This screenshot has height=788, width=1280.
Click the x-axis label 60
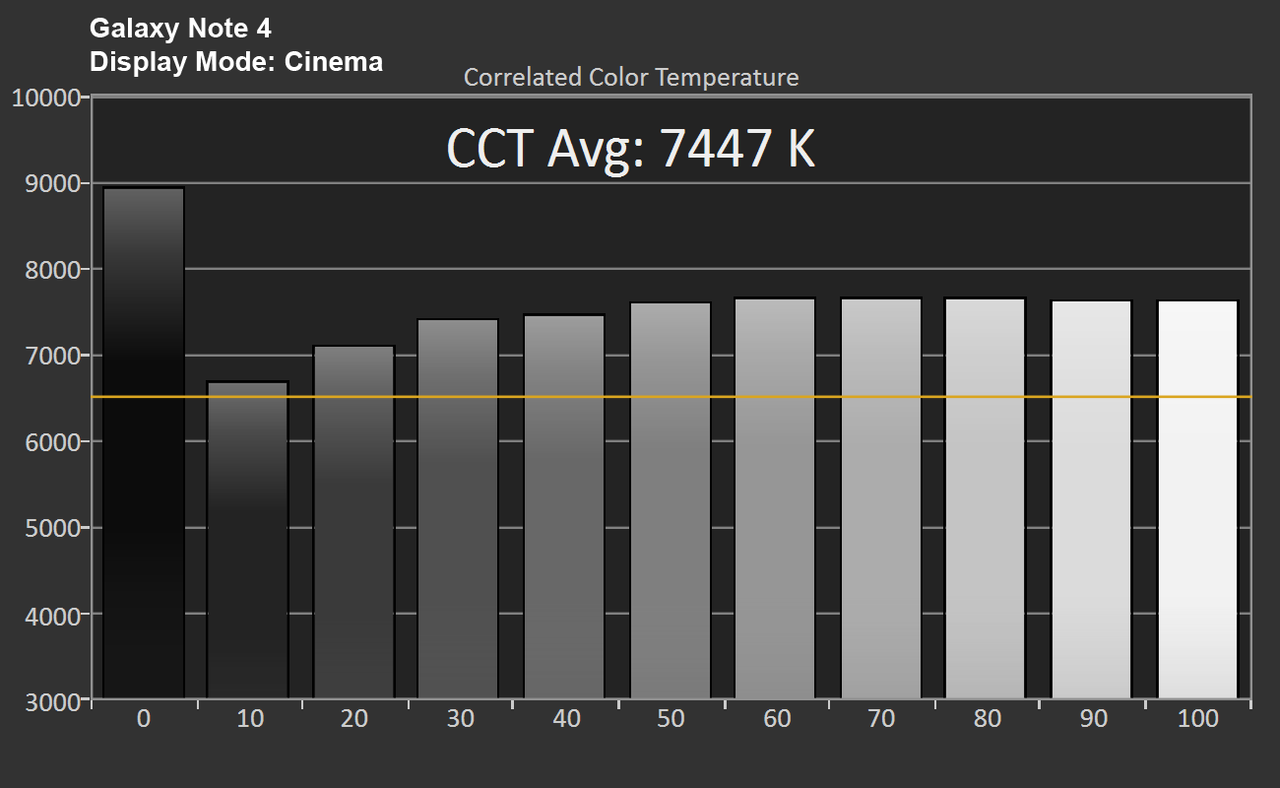[x=777, y=719]
